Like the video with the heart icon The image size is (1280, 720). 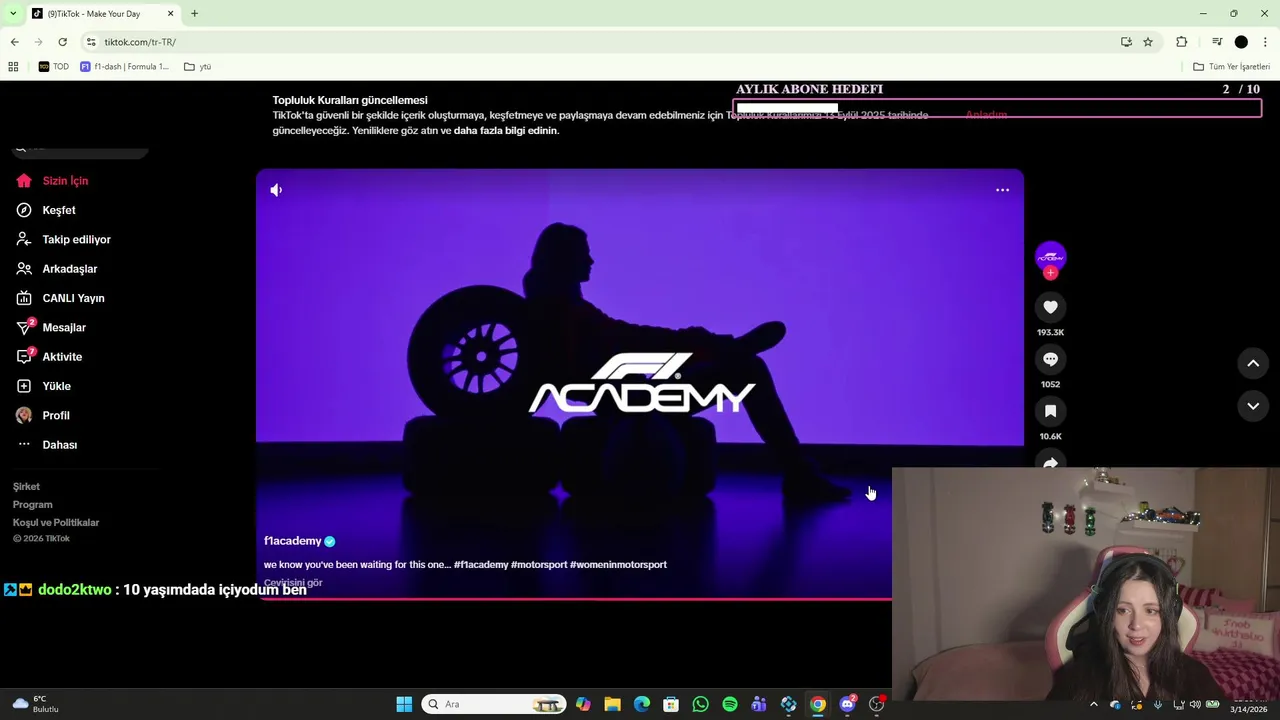(x=1050, y=307)
